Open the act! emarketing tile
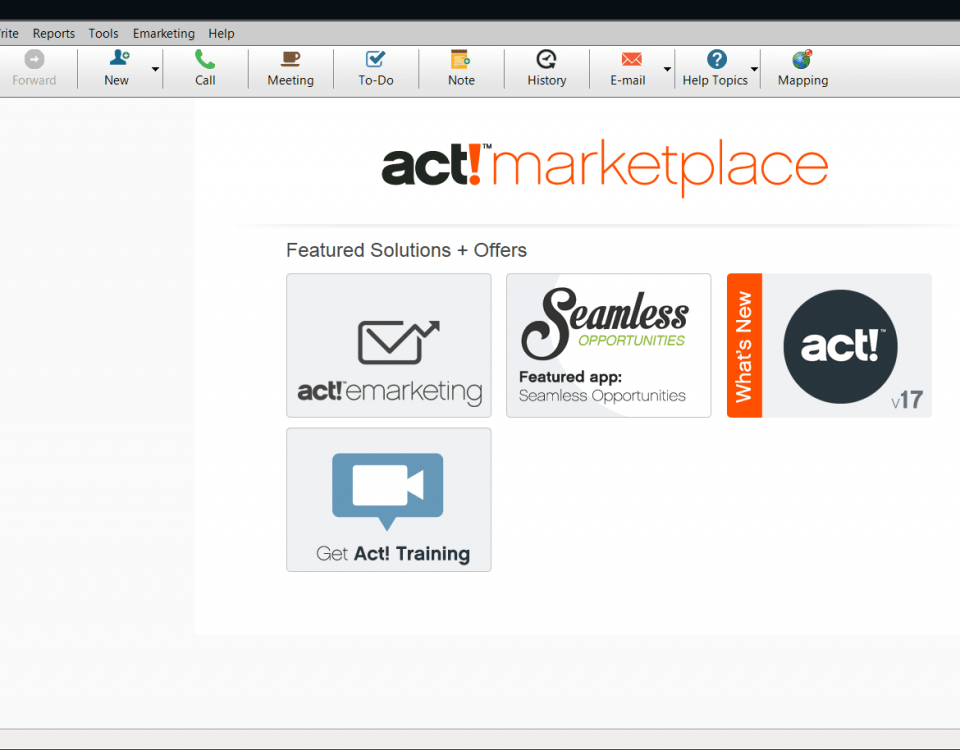The height and width of the screenshot is (750, 960). [389, 345]
